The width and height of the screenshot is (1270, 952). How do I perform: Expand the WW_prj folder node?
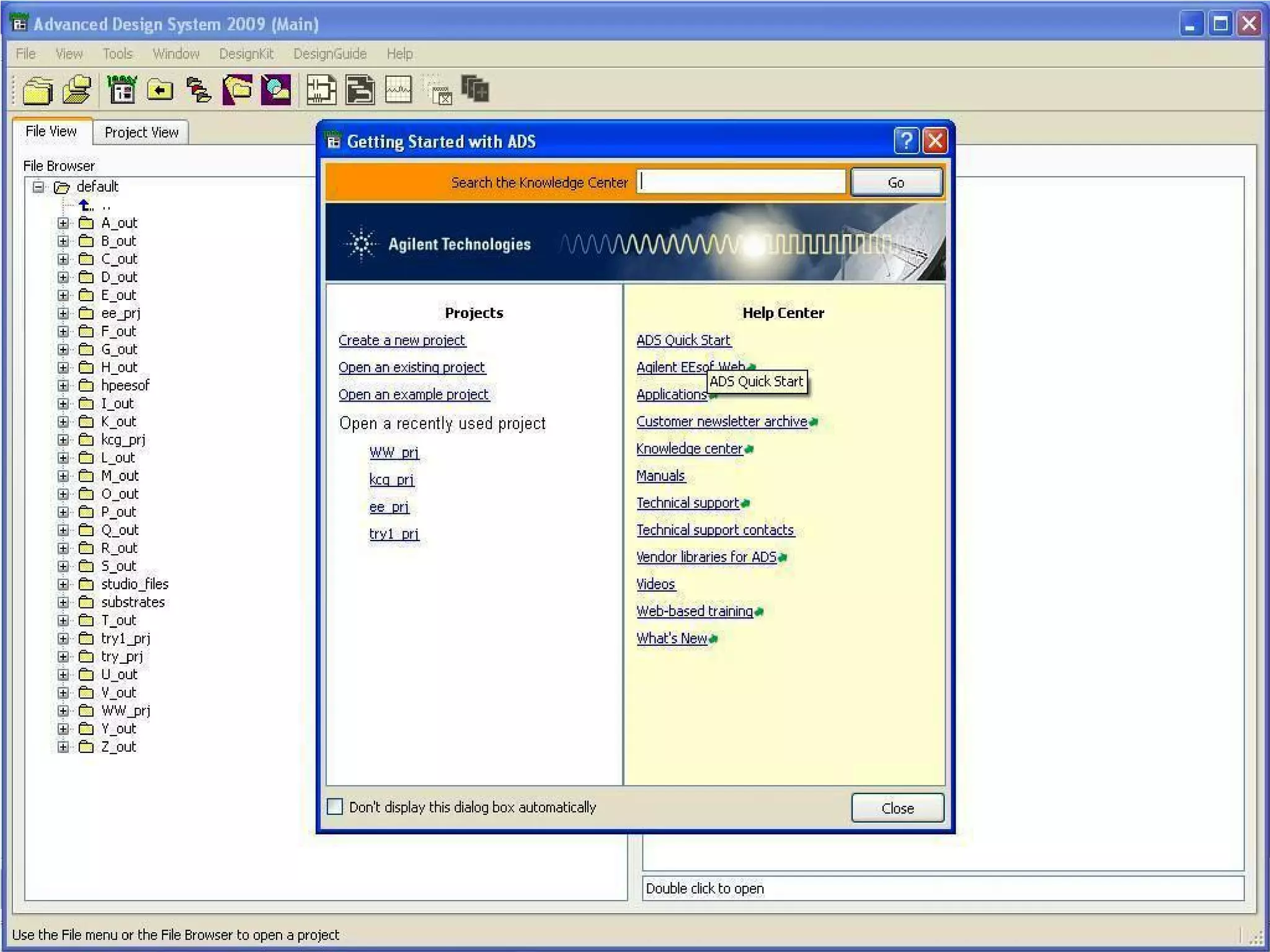point(63,711)
